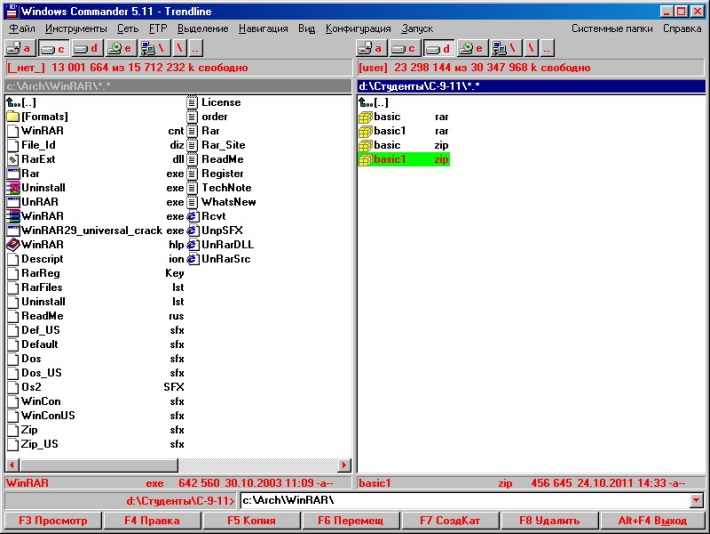The image size is (710, 534).
Task: Go up via right panel [..] entry
Action: (x=374, y=102)
